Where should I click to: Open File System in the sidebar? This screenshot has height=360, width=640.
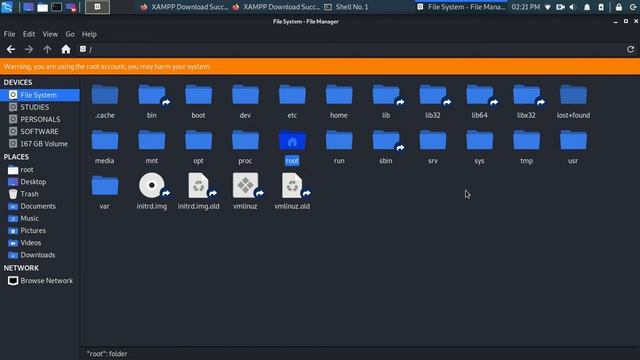pyautogui.click(x=40, y=95)
